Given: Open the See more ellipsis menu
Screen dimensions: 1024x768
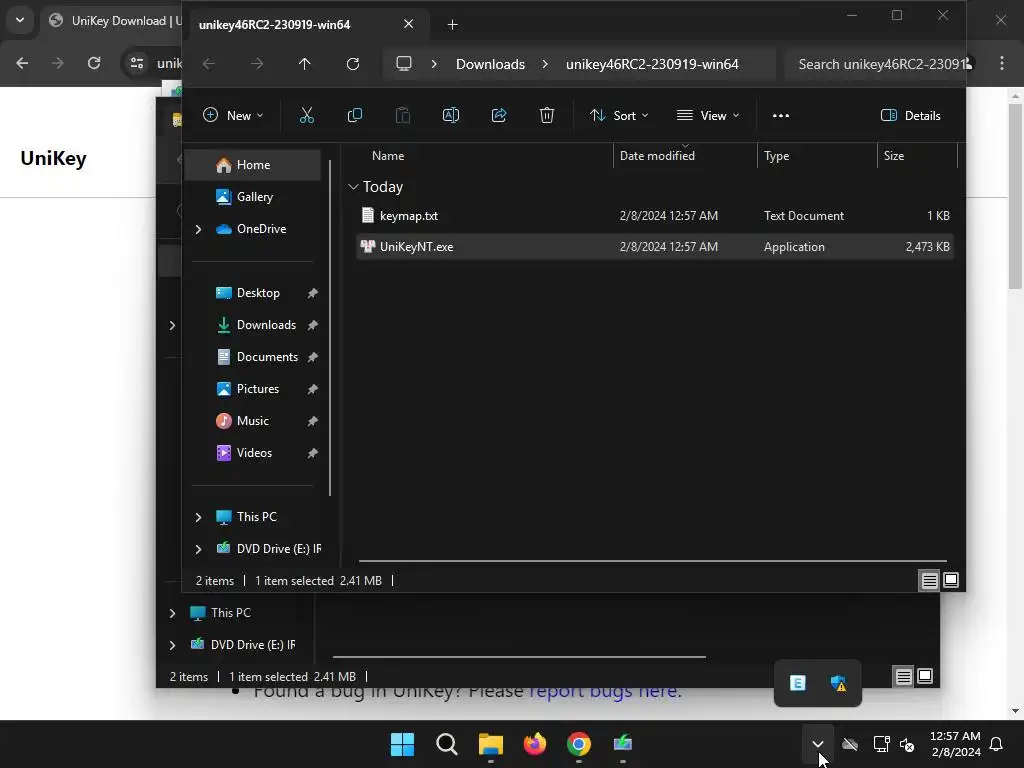Looking at the screenshot, I should 780,116.
